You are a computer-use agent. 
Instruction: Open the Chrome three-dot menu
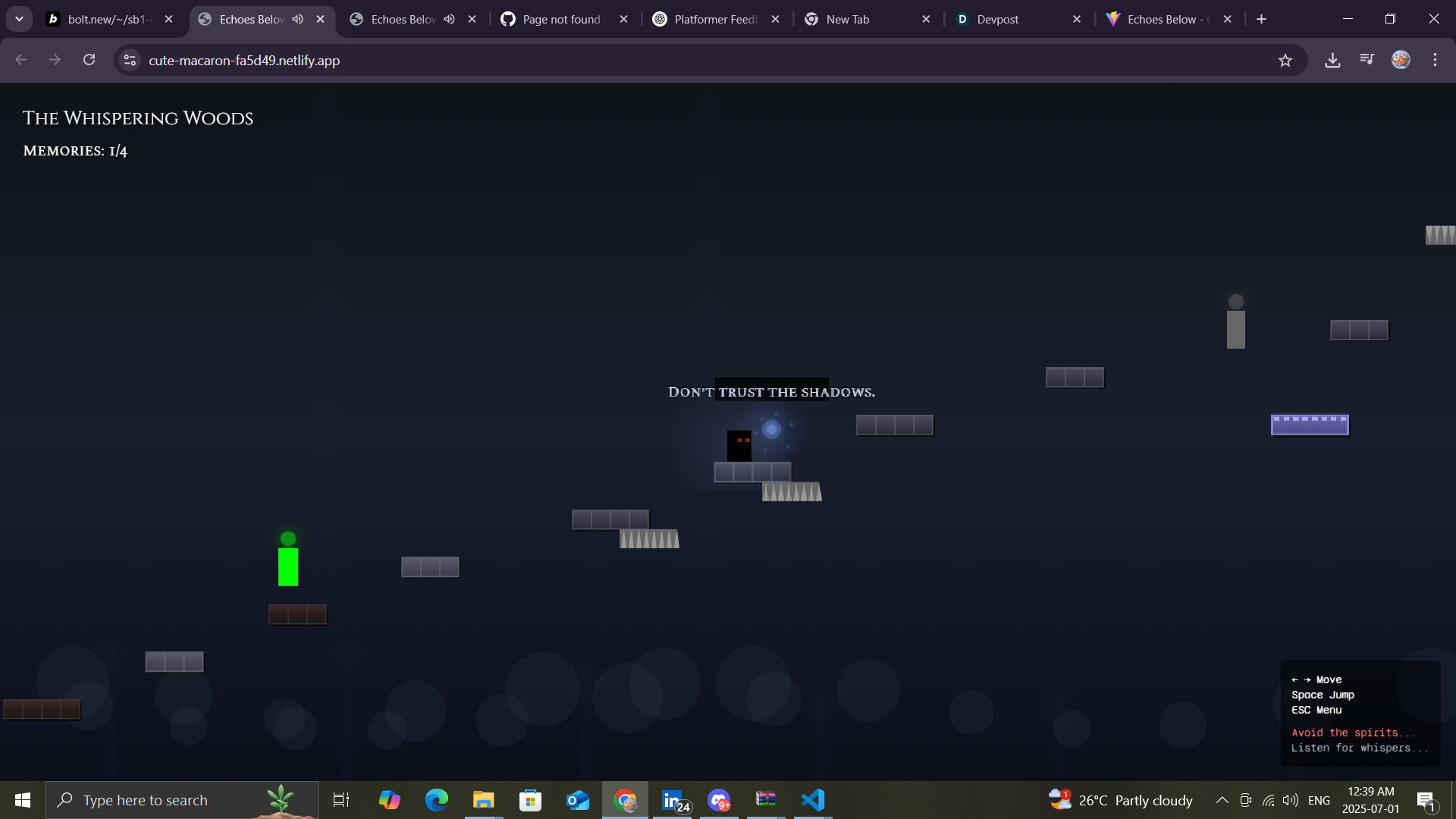[1435, 60]
